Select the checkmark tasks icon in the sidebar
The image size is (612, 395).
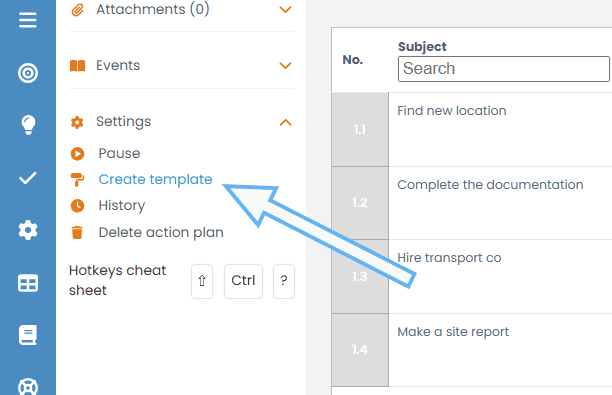28,178
